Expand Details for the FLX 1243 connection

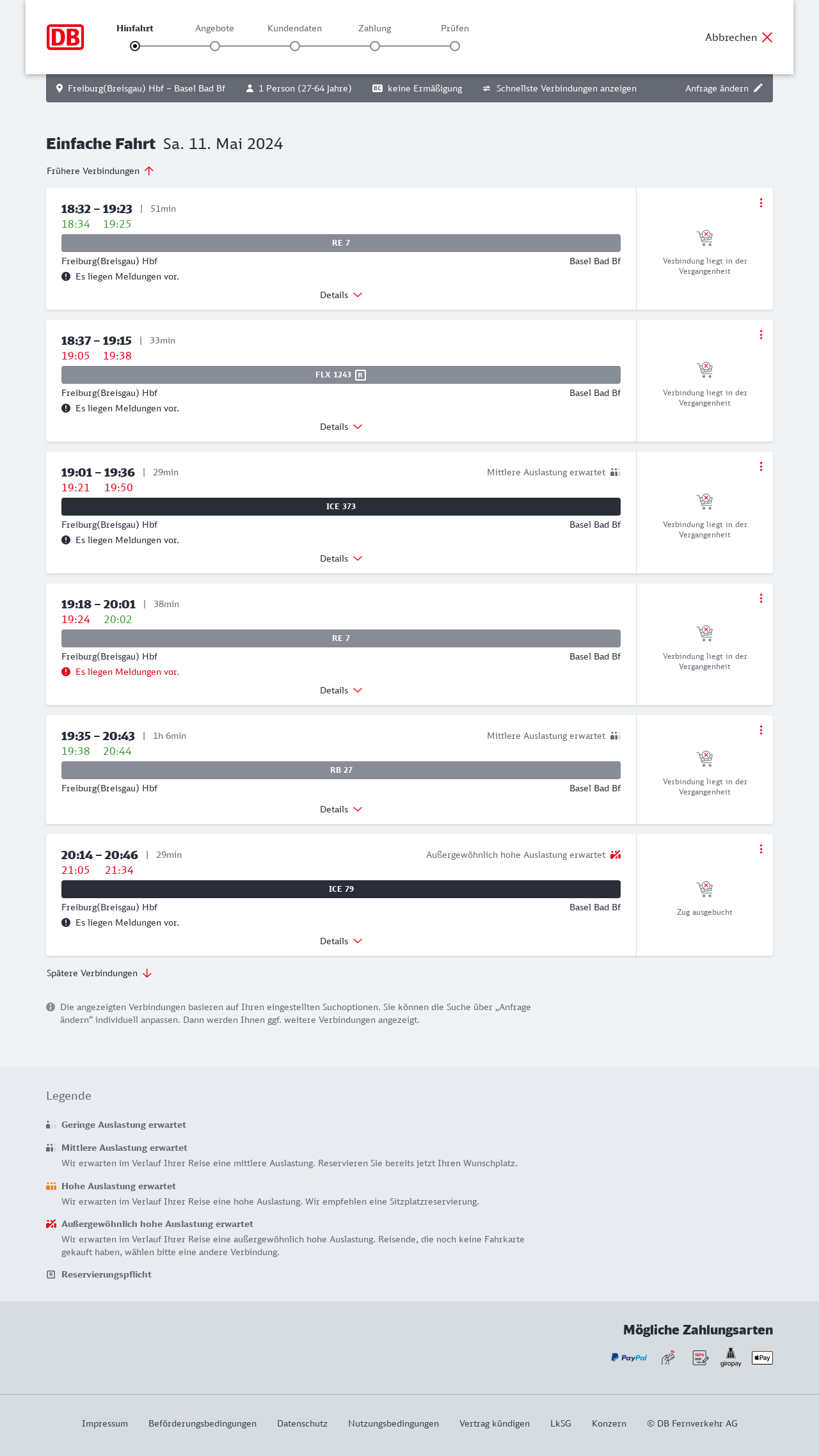tap(341, 427)
